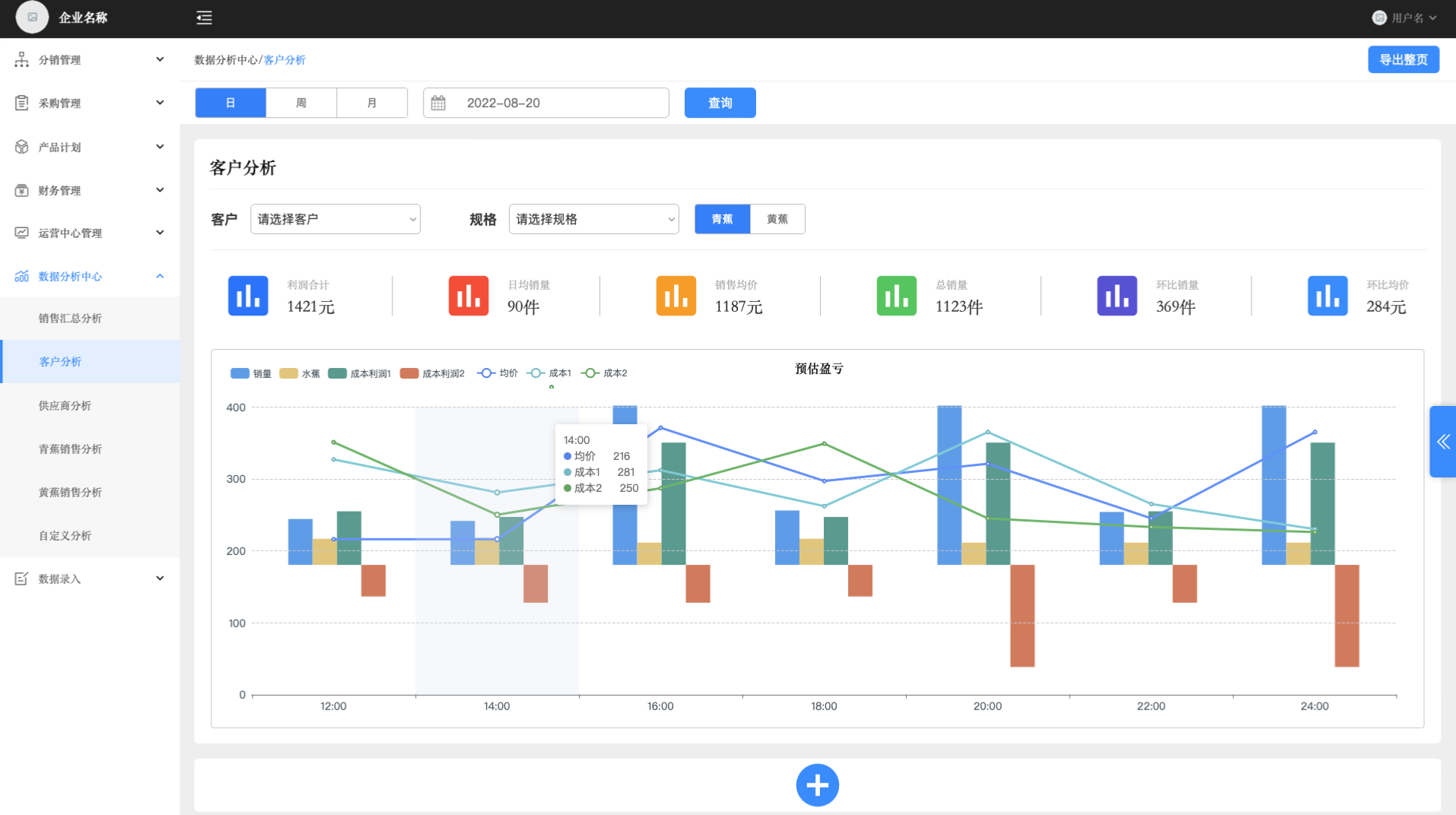This screenshot has height=815, width=1456.
Task: Click the 均价 line point at 24:00
Action: point(1315,432)
